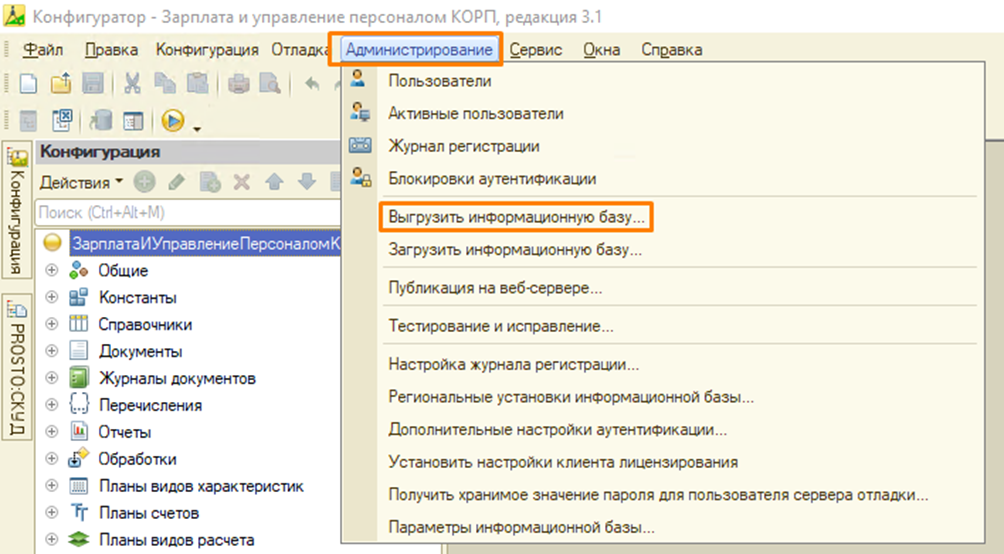Click the Move Up arrow in Конфигурация panel
Screen dimensions: 1004x554
[274, 182]
